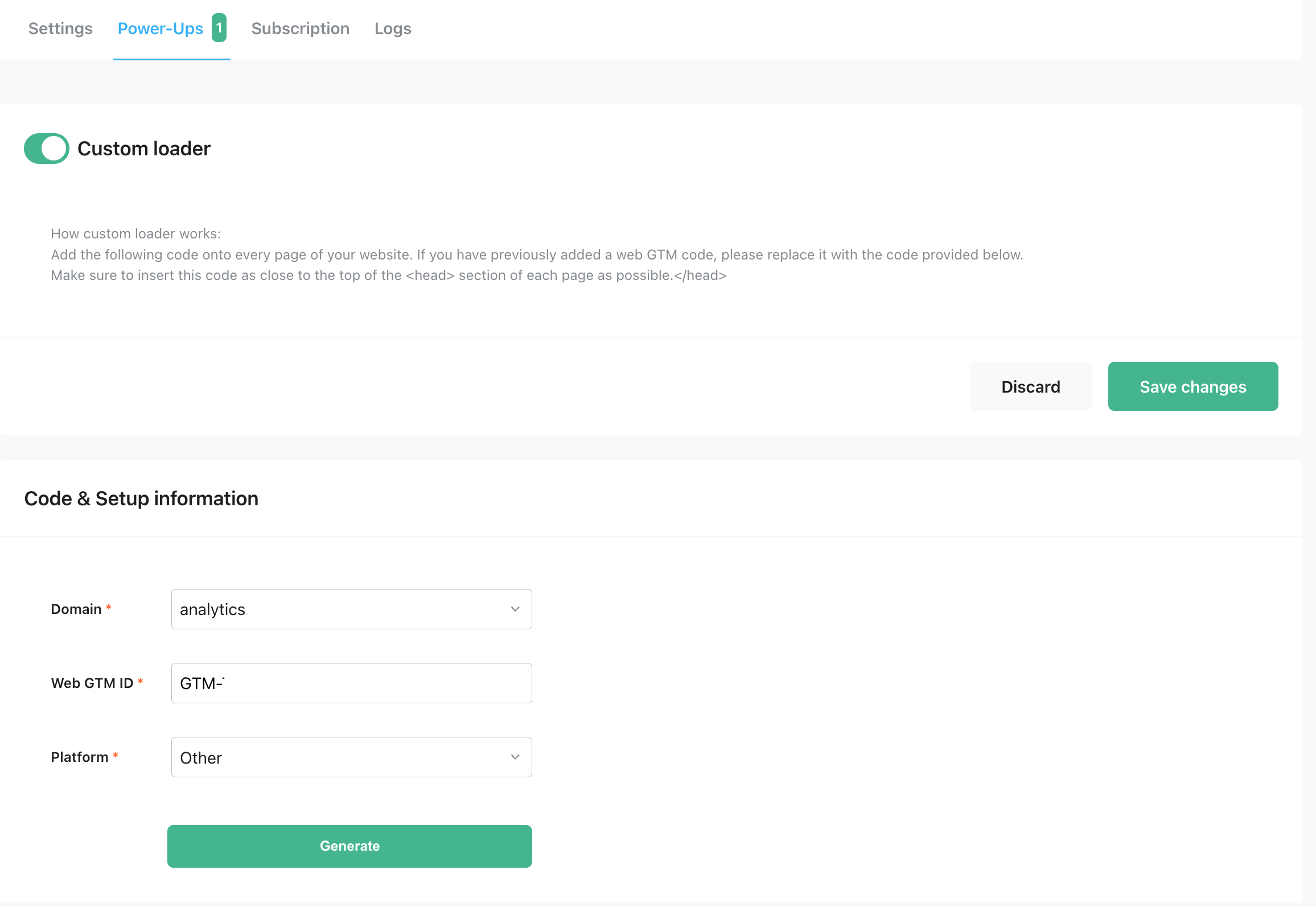Select the Power-Ups tab
1316x907 pixels.
160,28
